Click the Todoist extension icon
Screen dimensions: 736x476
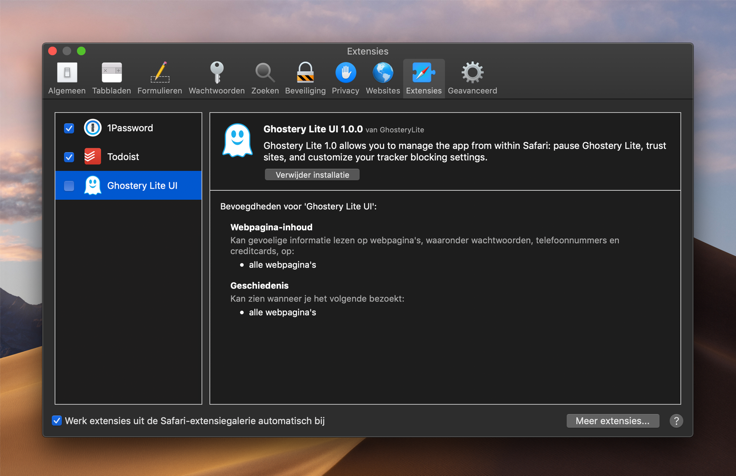pyautogui.click(x=92, y=156)
